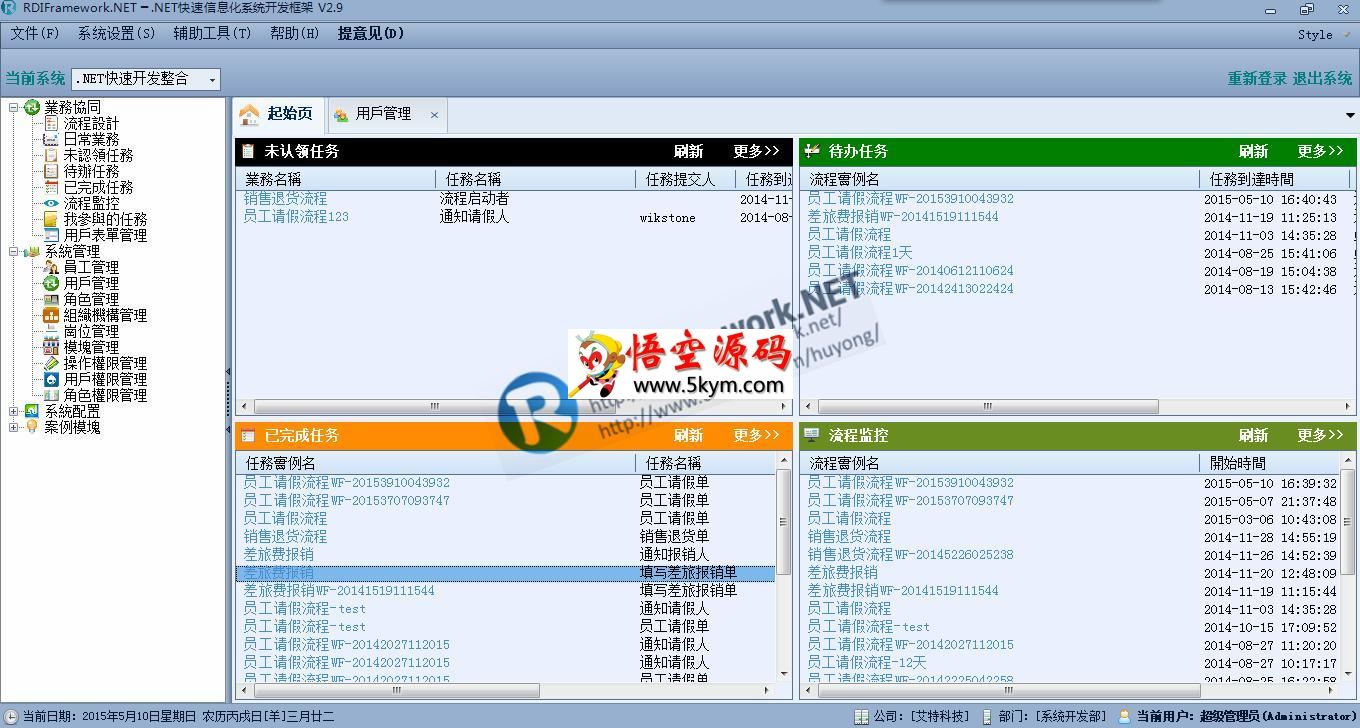Click the 待辦任務 tree icon
1360x728 pixels.
[51, 171]
